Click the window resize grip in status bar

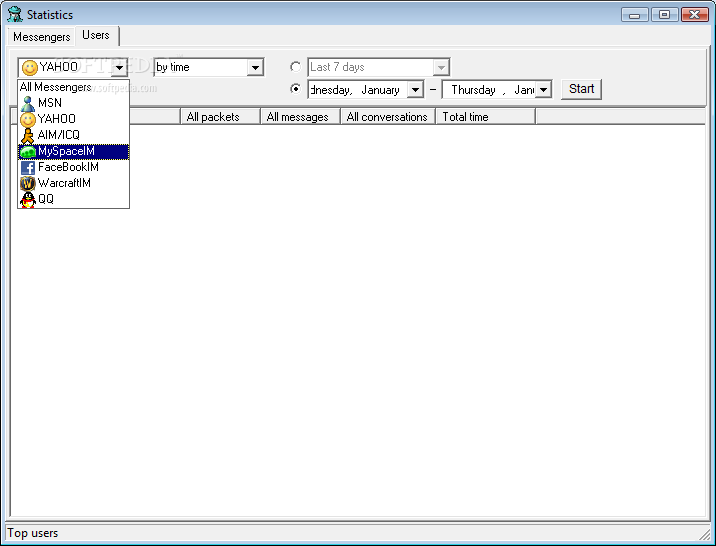click(x=705, y=533)
